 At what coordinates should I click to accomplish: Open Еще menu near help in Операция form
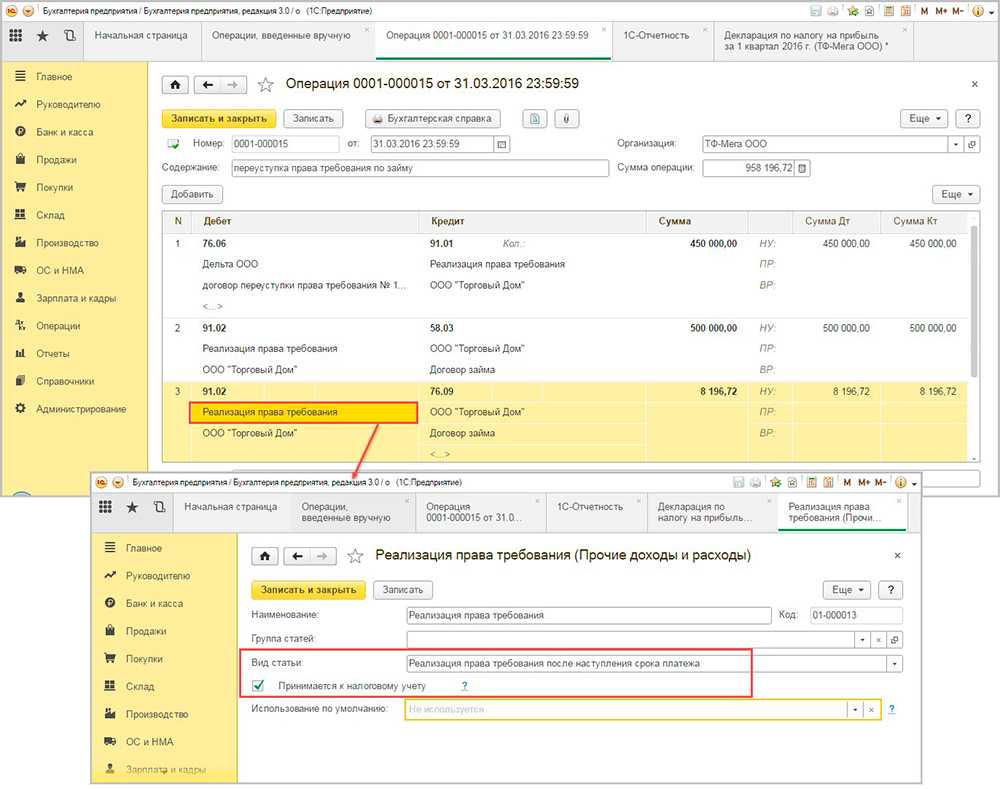pos(924,119)
